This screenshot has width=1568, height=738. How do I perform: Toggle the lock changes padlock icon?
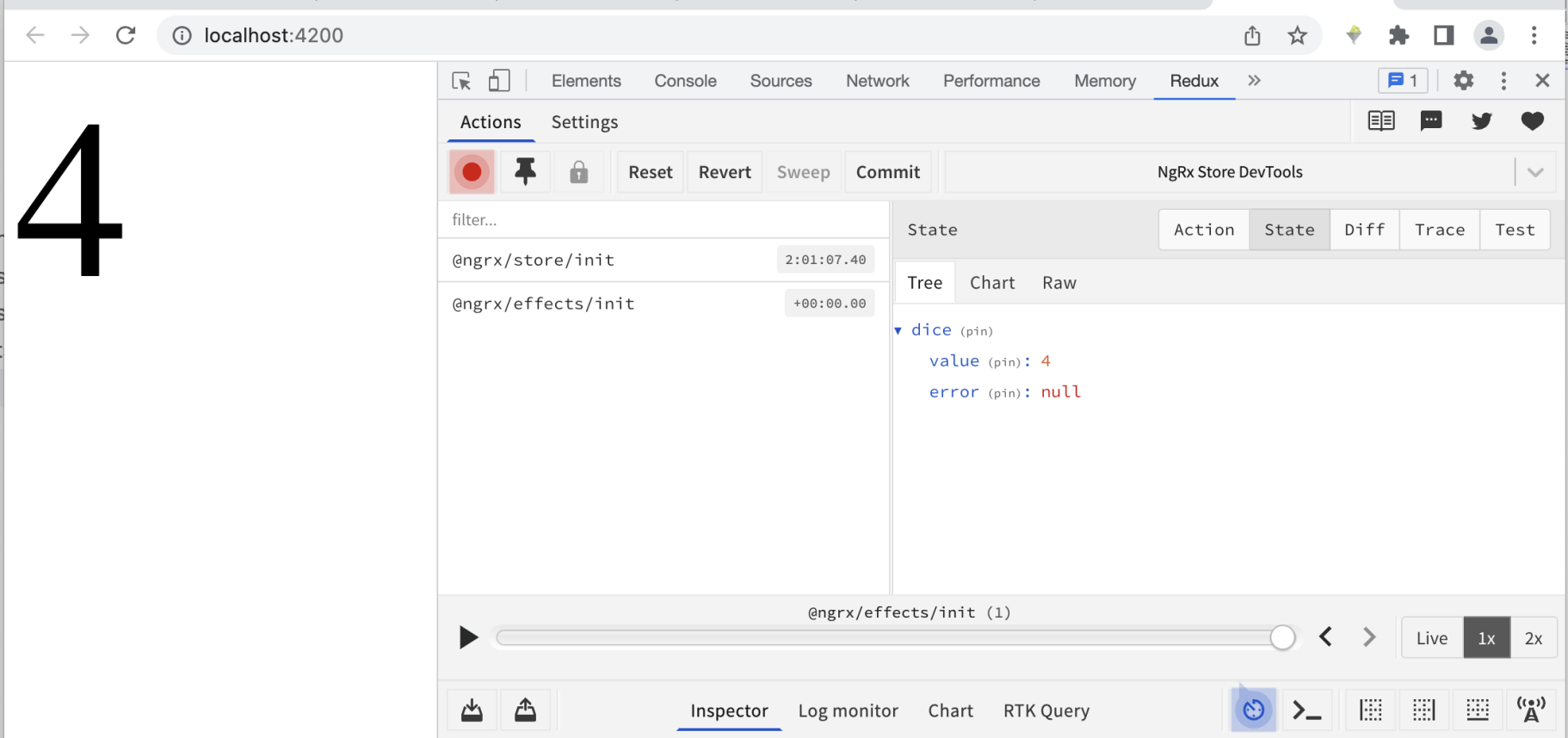(x=578, y=173)
